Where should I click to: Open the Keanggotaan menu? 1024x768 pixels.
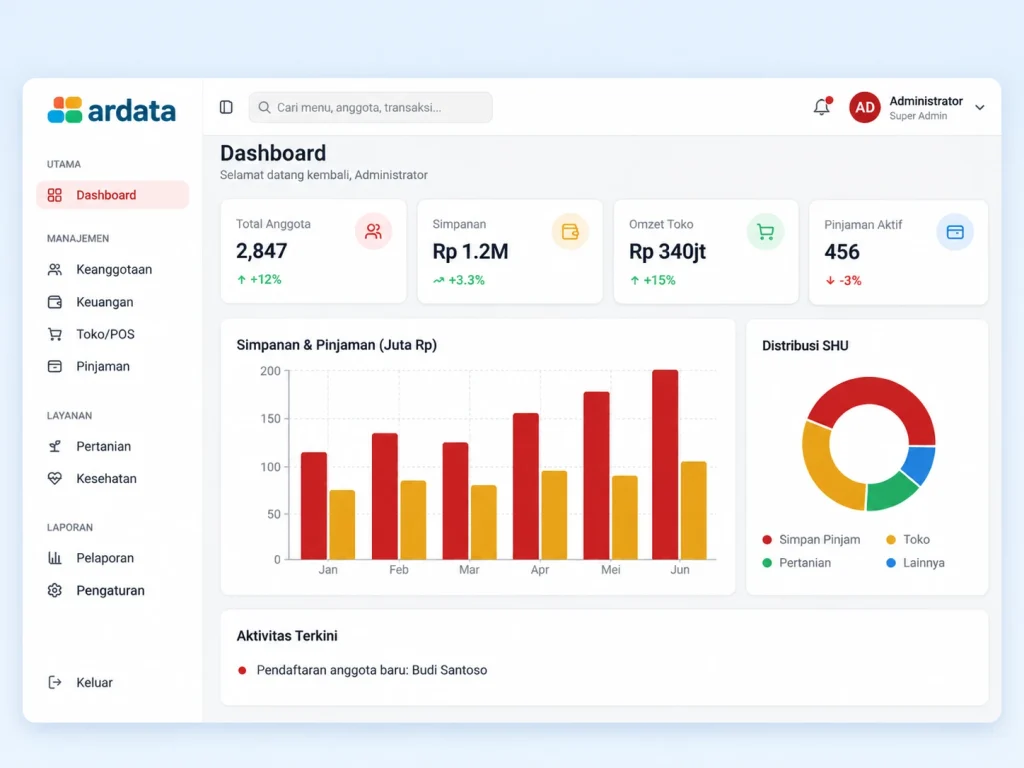(112, 269)
